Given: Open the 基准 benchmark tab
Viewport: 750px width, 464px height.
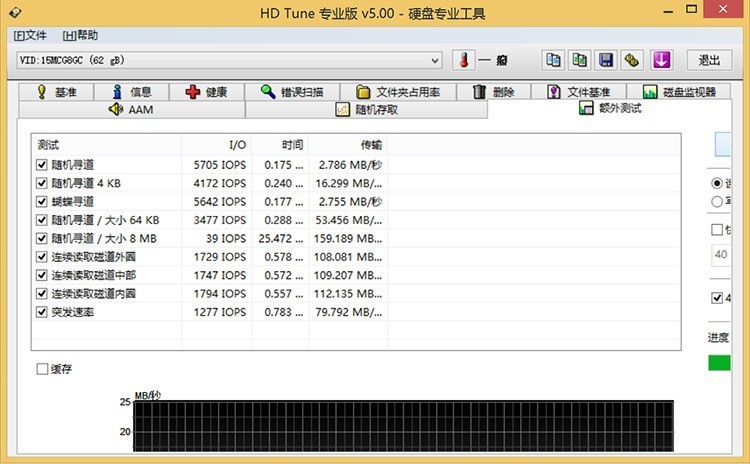Looking at the screenshot, I should point(56,92).
